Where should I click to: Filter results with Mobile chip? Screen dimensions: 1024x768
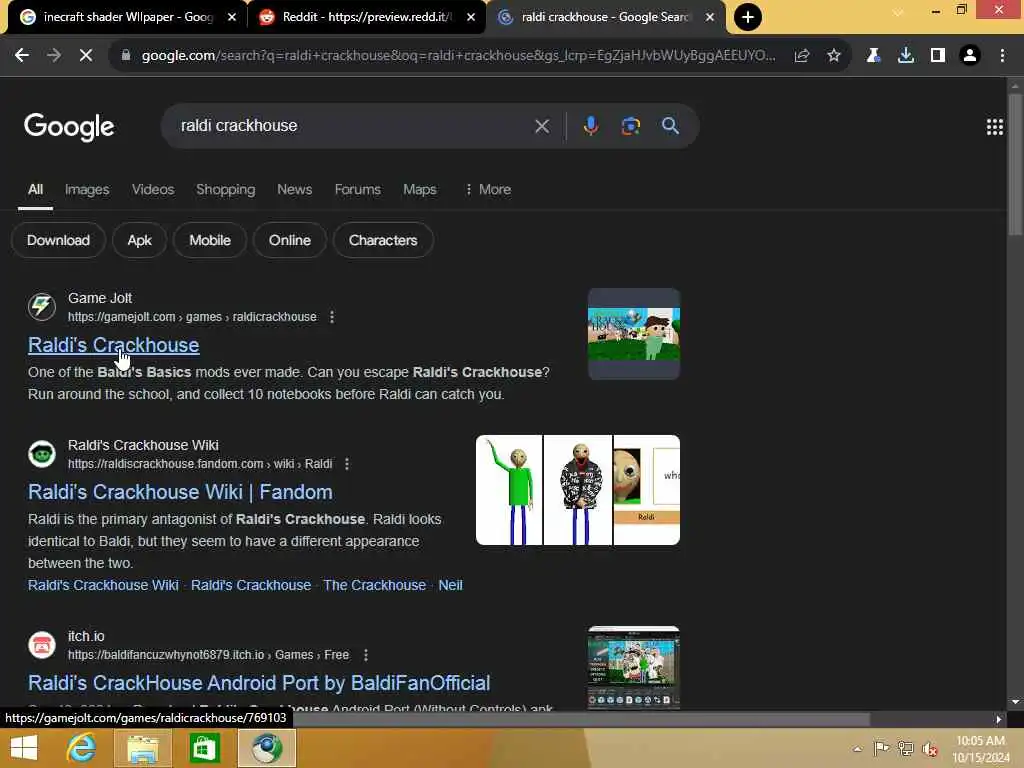(210, 240)
